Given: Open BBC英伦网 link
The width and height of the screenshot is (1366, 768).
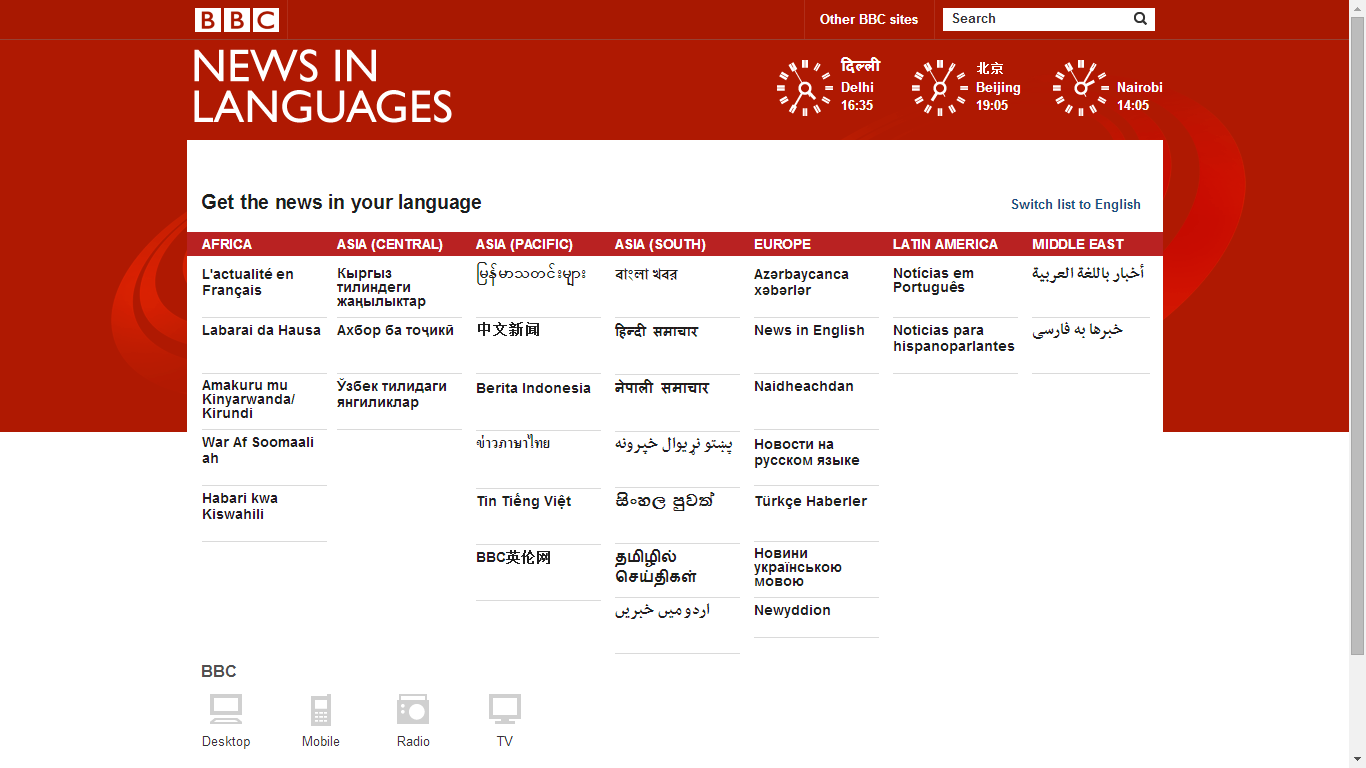Looking at the screenshot, I should point(513,557).
